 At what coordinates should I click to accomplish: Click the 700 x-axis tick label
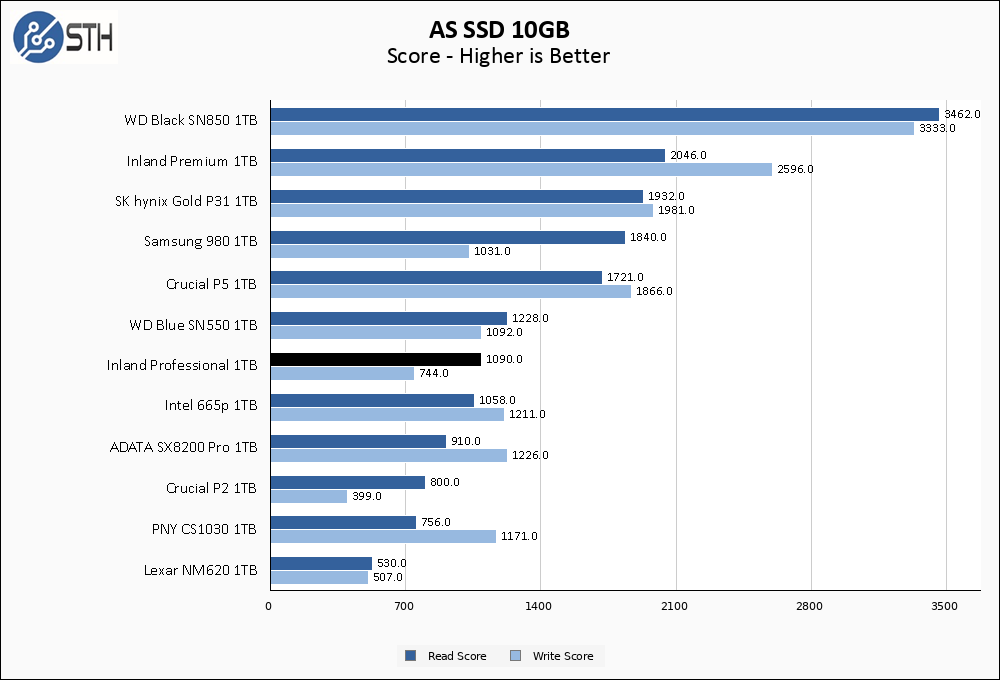coord(404,606)
